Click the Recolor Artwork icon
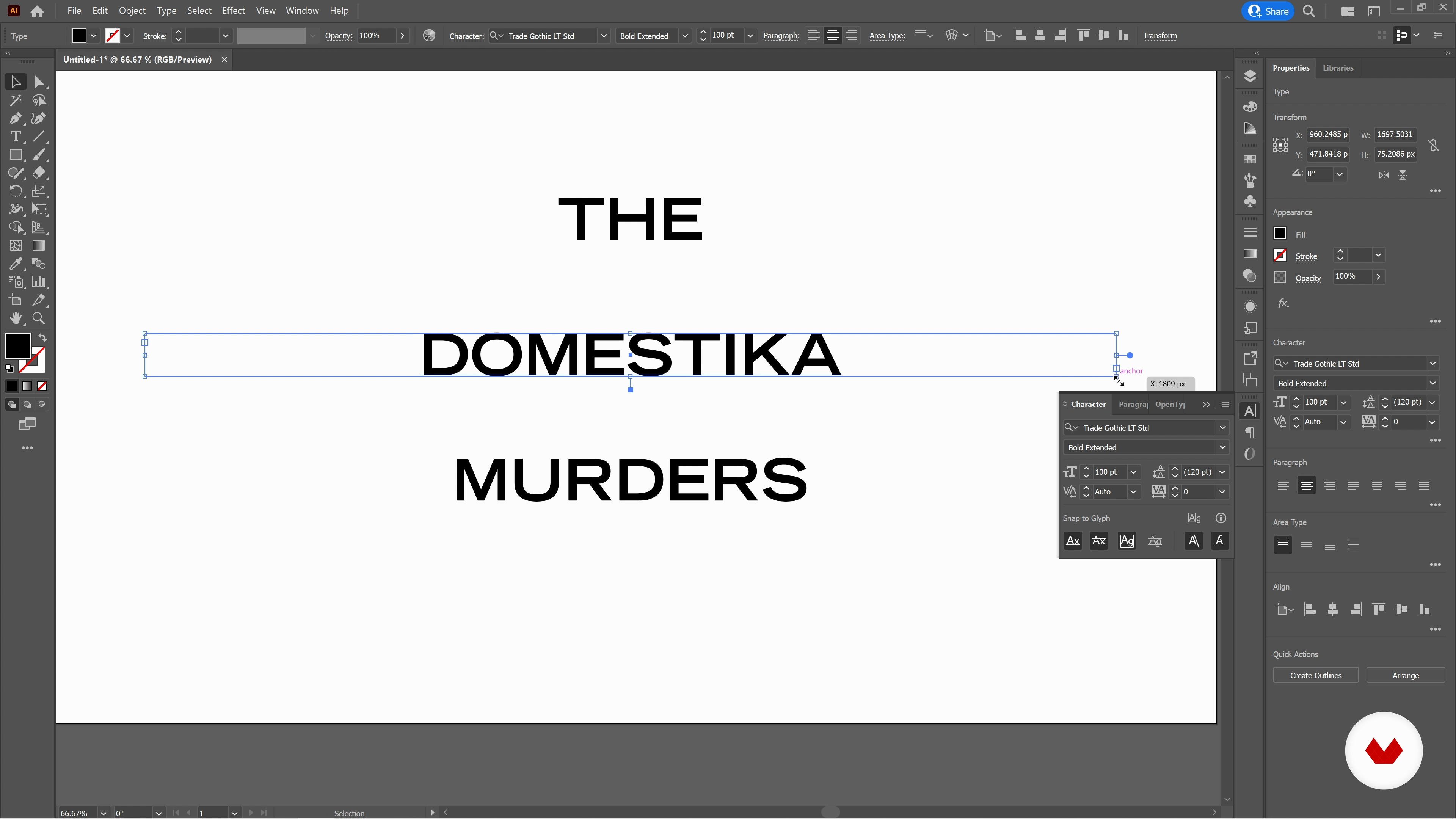1456x819 pixels. pos(429,36)
